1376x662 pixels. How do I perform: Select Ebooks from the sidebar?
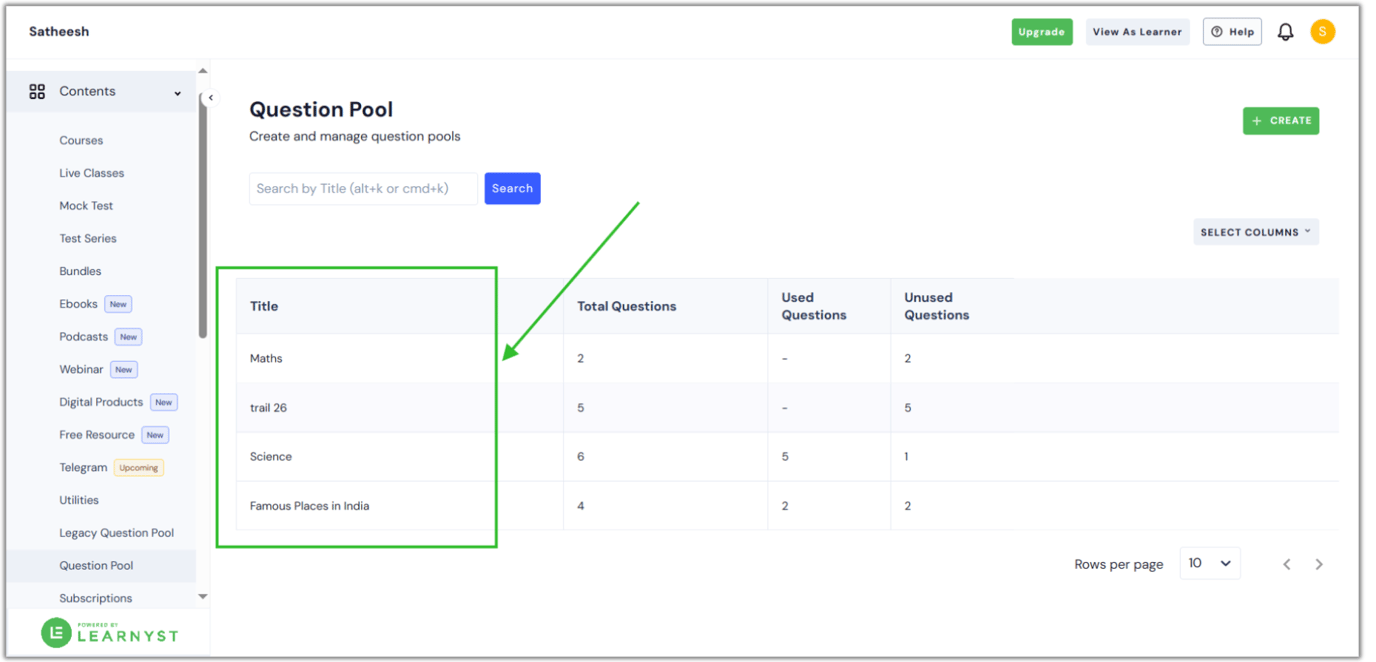[x=78, y=303]
